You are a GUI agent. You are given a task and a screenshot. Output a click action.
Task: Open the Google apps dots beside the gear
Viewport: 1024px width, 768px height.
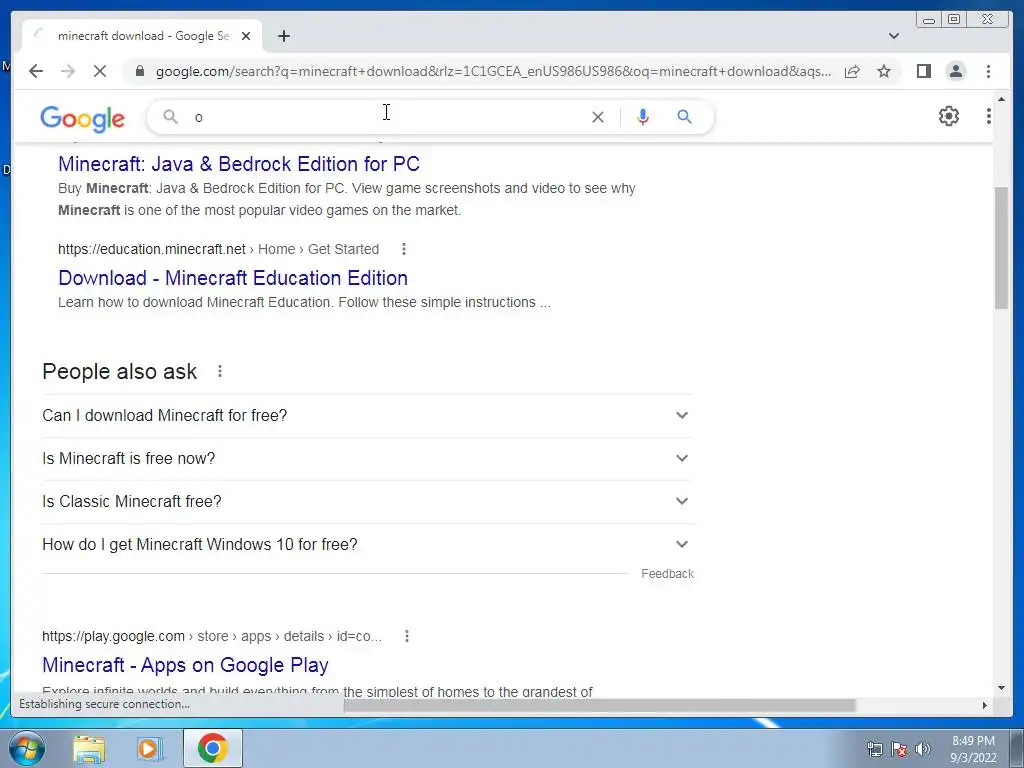[x=989, y=116]
